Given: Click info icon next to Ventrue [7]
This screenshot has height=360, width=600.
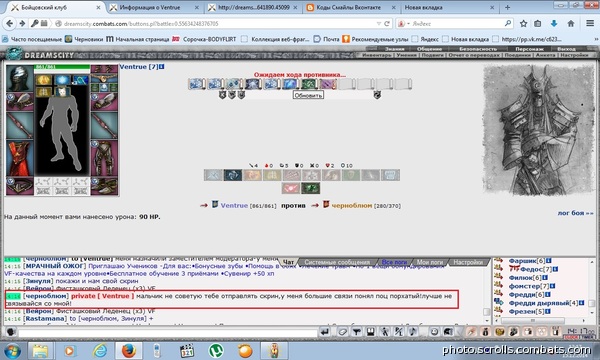Looking at the screenshot, I should (x=161, y=67).
